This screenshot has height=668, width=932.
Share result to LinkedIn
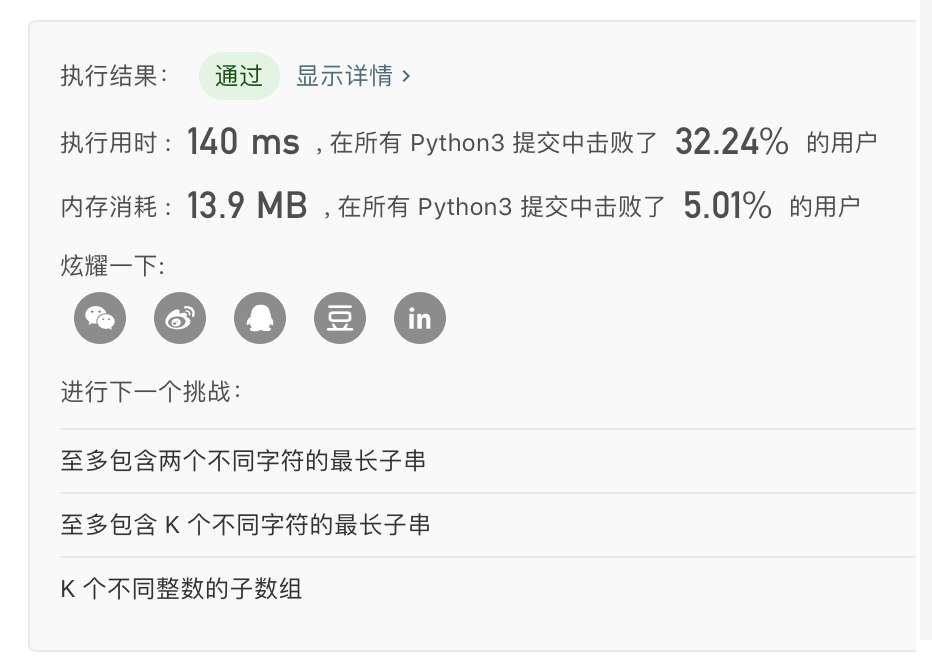420,319
